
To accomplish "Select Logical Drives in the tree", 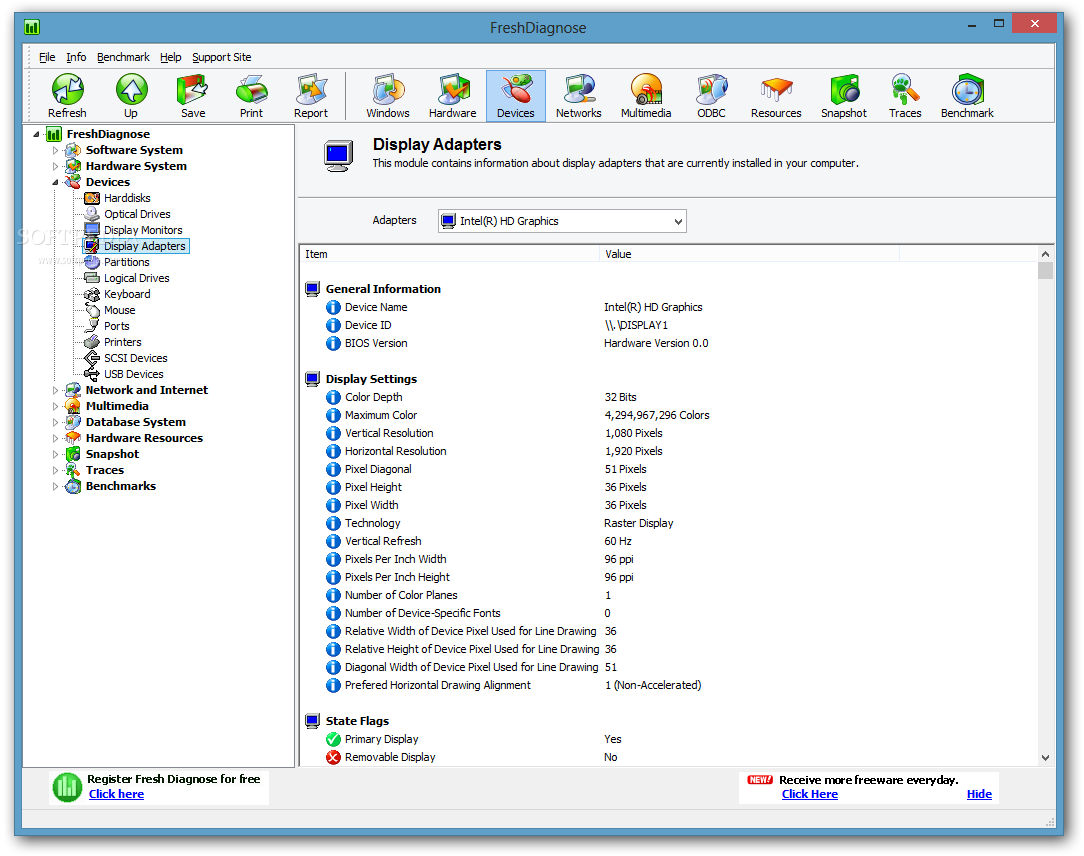I will coord(137,278).
